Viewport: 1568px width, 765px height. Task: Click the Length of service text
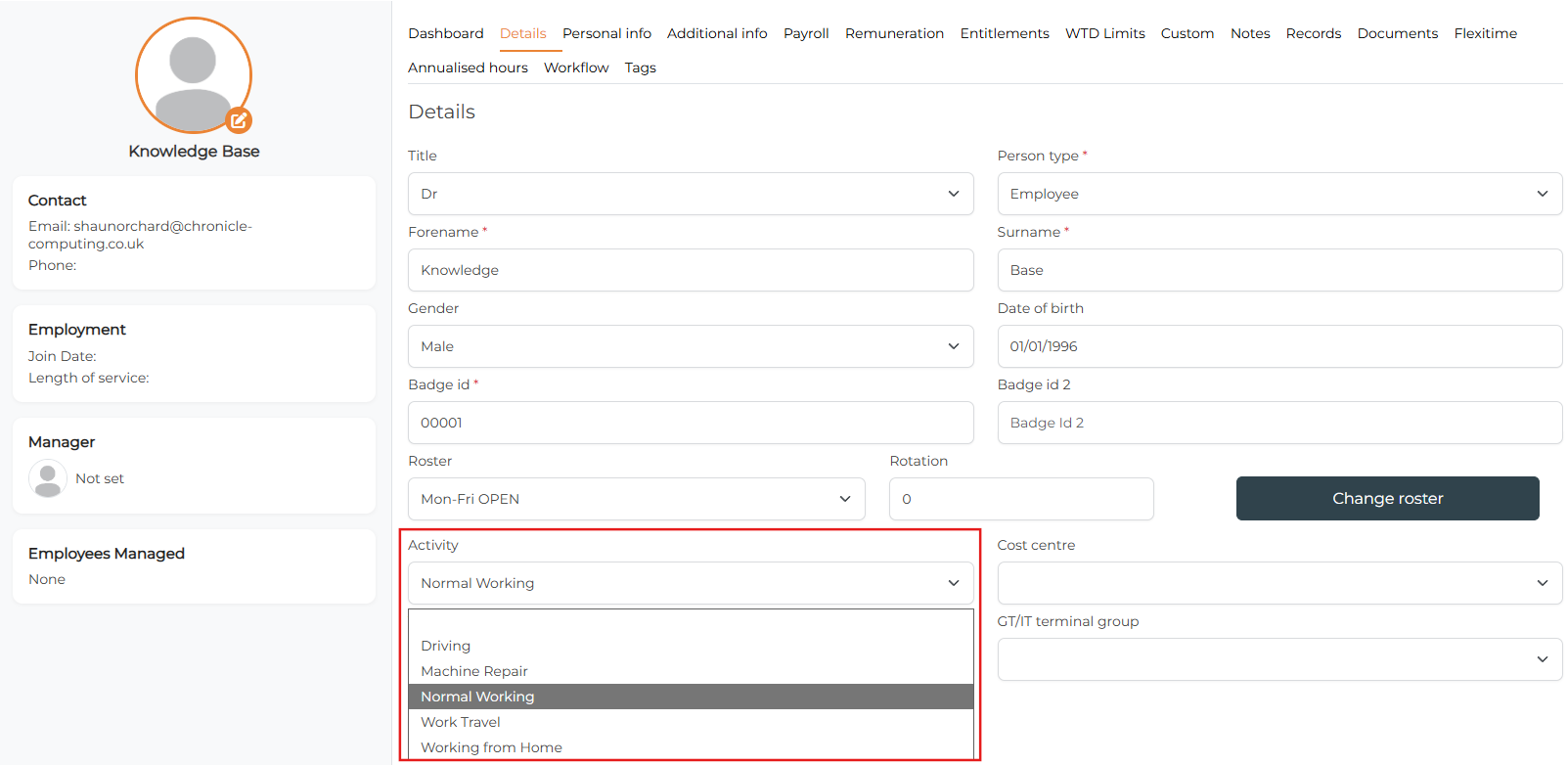click(x=89, y=378)
